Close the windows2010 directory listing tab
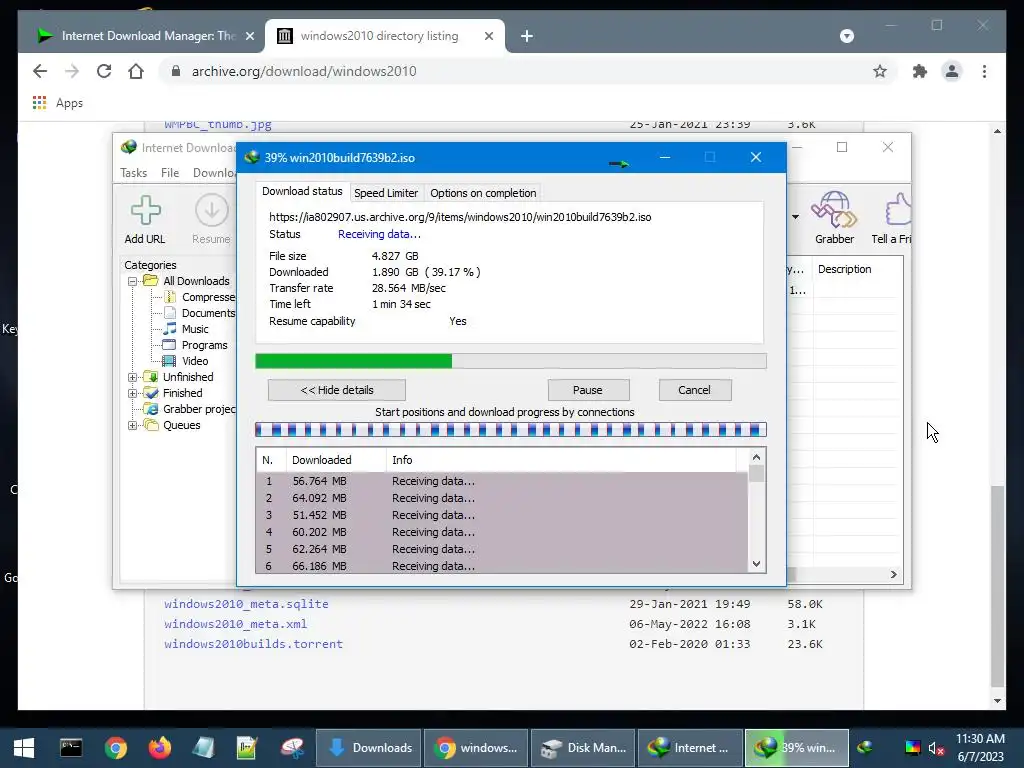The image size is (1024, 768). coord(488,36)
